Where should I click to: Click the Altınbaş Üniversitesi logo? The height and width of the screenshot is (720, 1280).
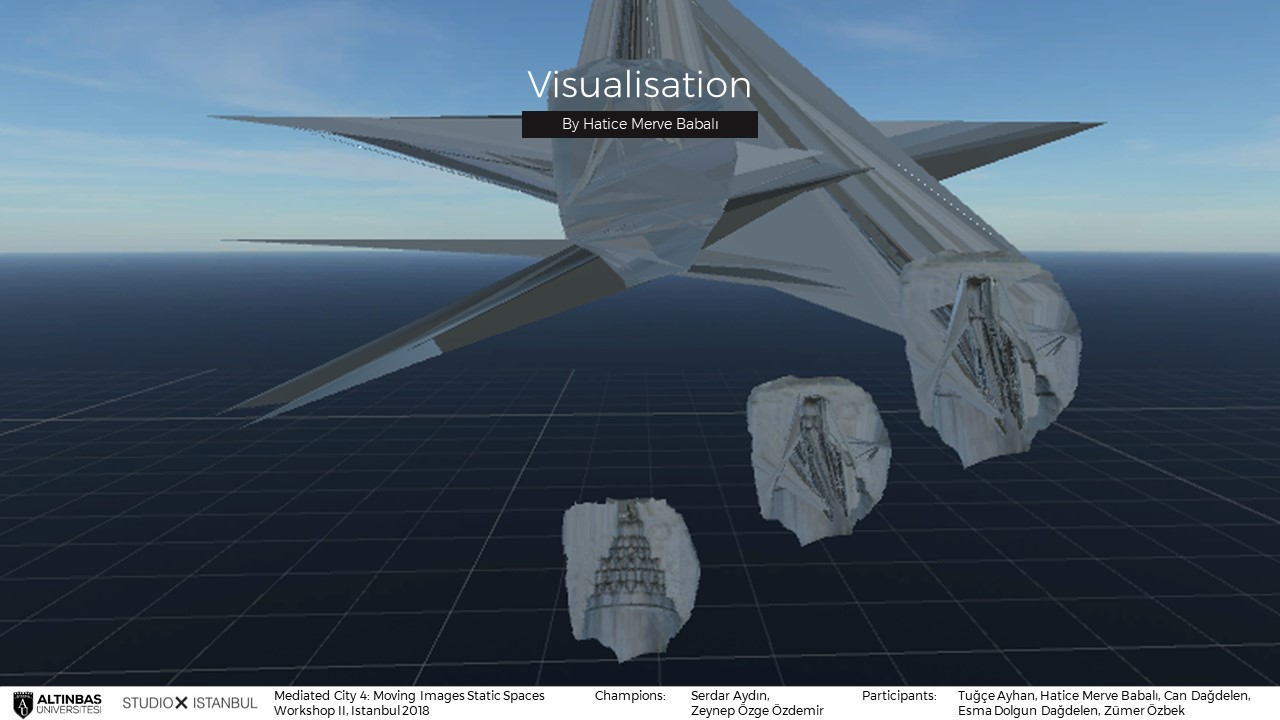pos(57,703)
